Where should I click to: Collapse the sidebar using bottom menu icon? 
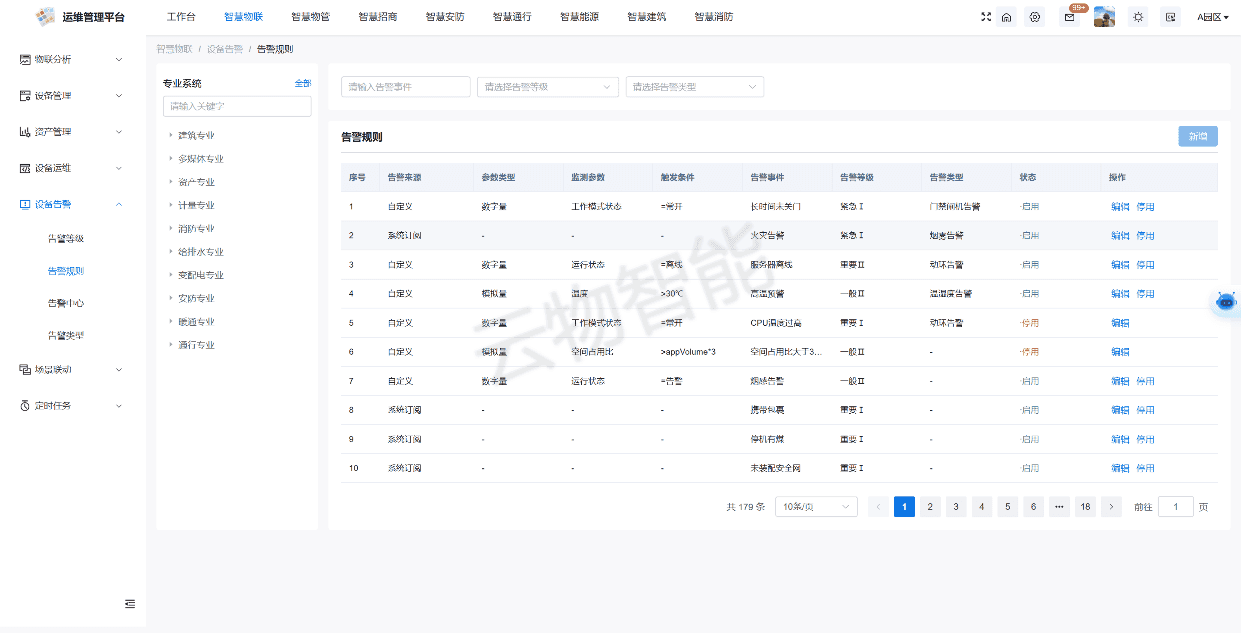tap(130, 603)
